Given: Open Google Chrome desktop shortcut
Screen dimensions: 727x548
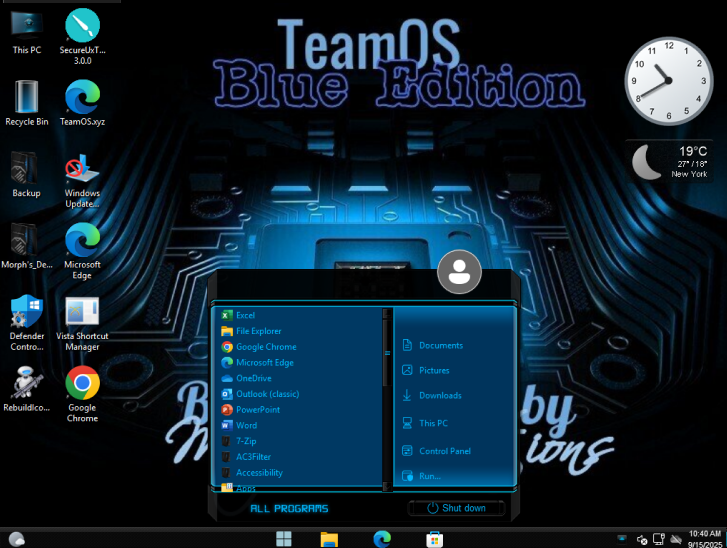Looking at the screenshot, I should pyautogui.click(x=82, y=395).
